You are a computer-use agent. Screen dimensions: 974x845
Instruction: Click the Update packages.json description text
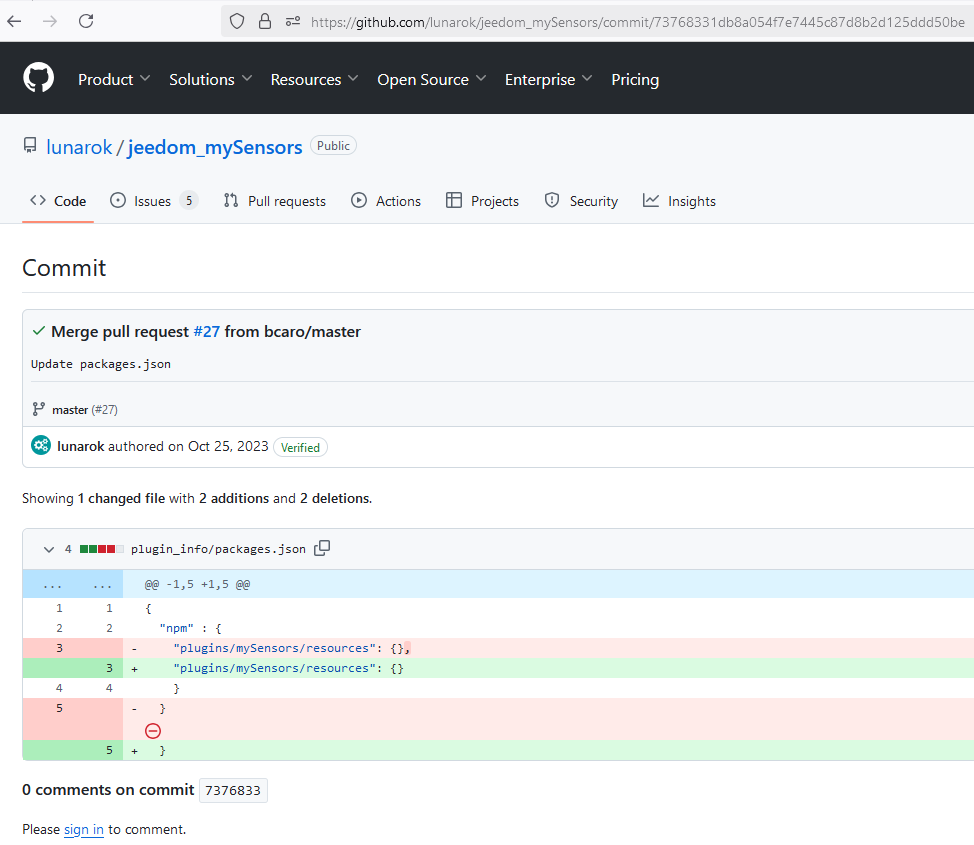[x=101, y=364]
